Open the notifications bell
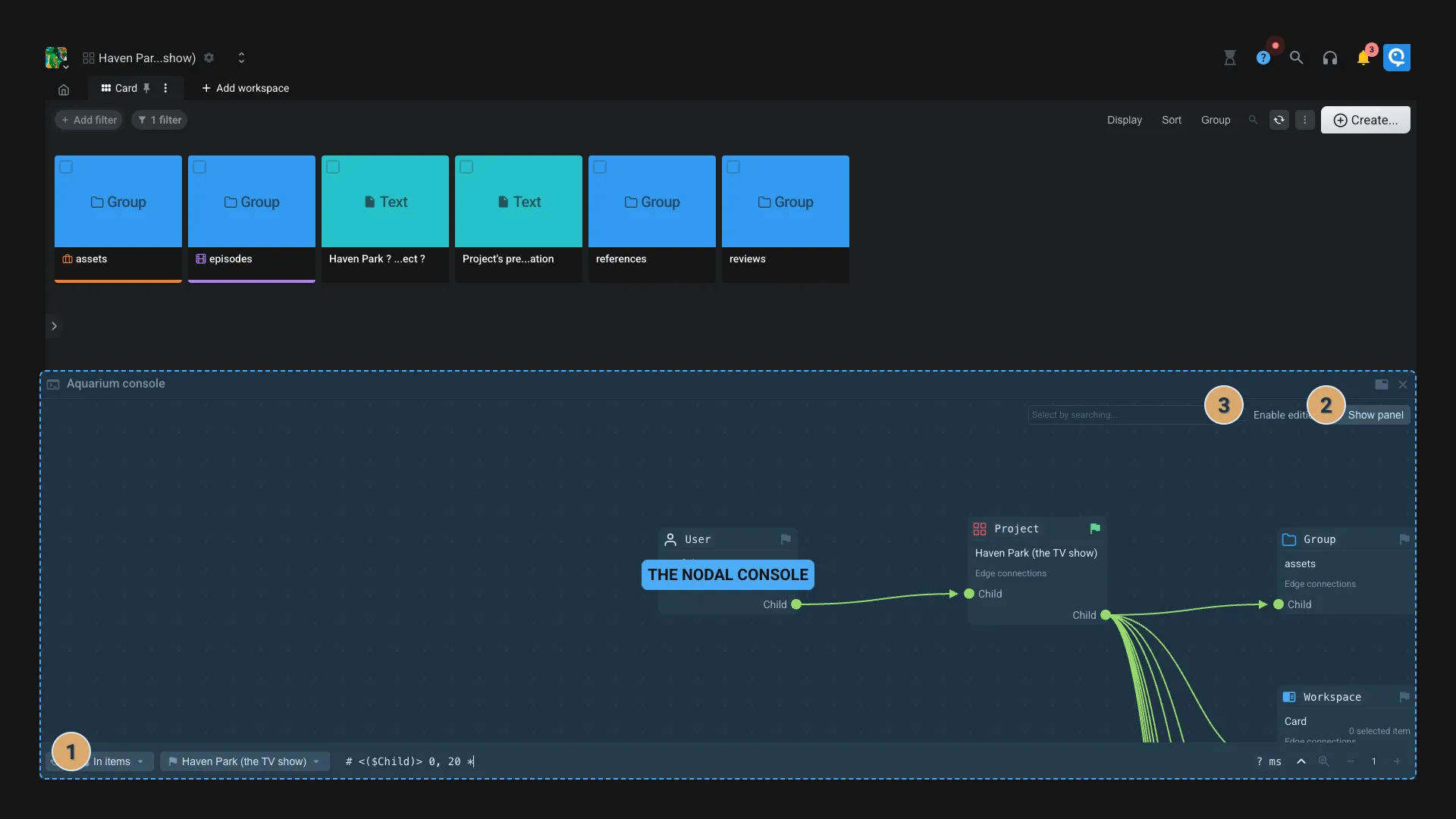1456x819 pixels. pos(1363,58)
